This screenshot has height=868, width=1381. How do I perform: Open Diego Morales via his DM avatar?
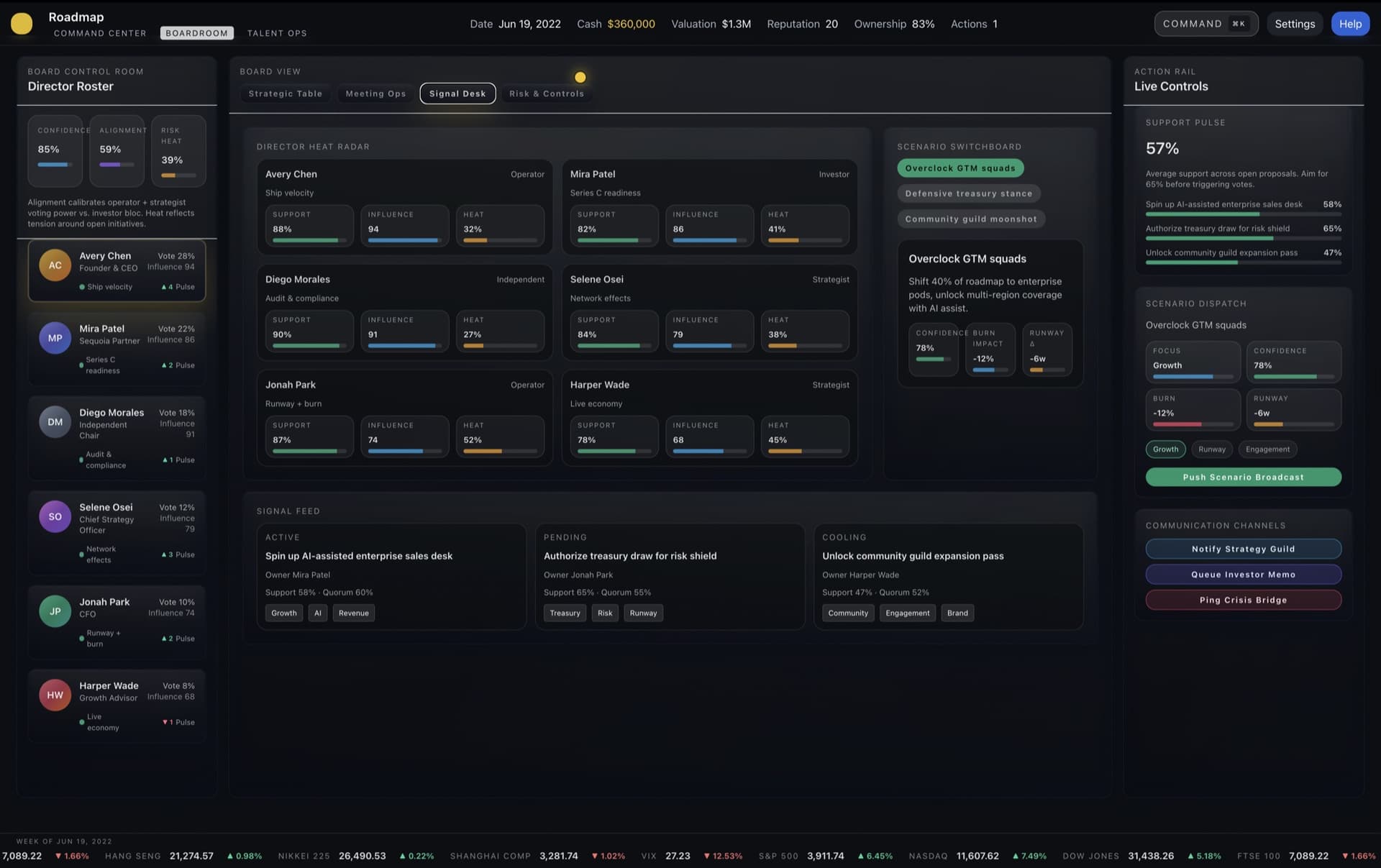tap(55, 421)
